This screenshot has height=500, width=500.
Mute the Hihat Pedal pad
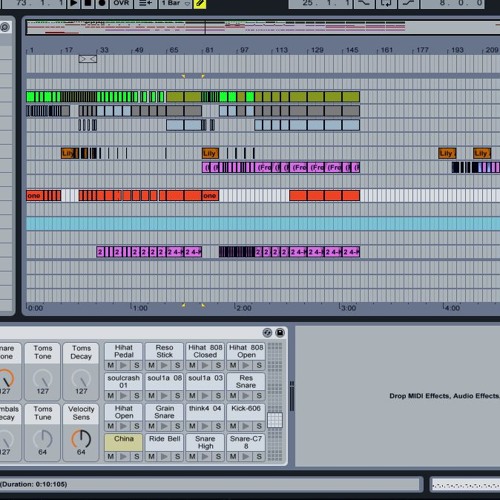pos(111,365)
